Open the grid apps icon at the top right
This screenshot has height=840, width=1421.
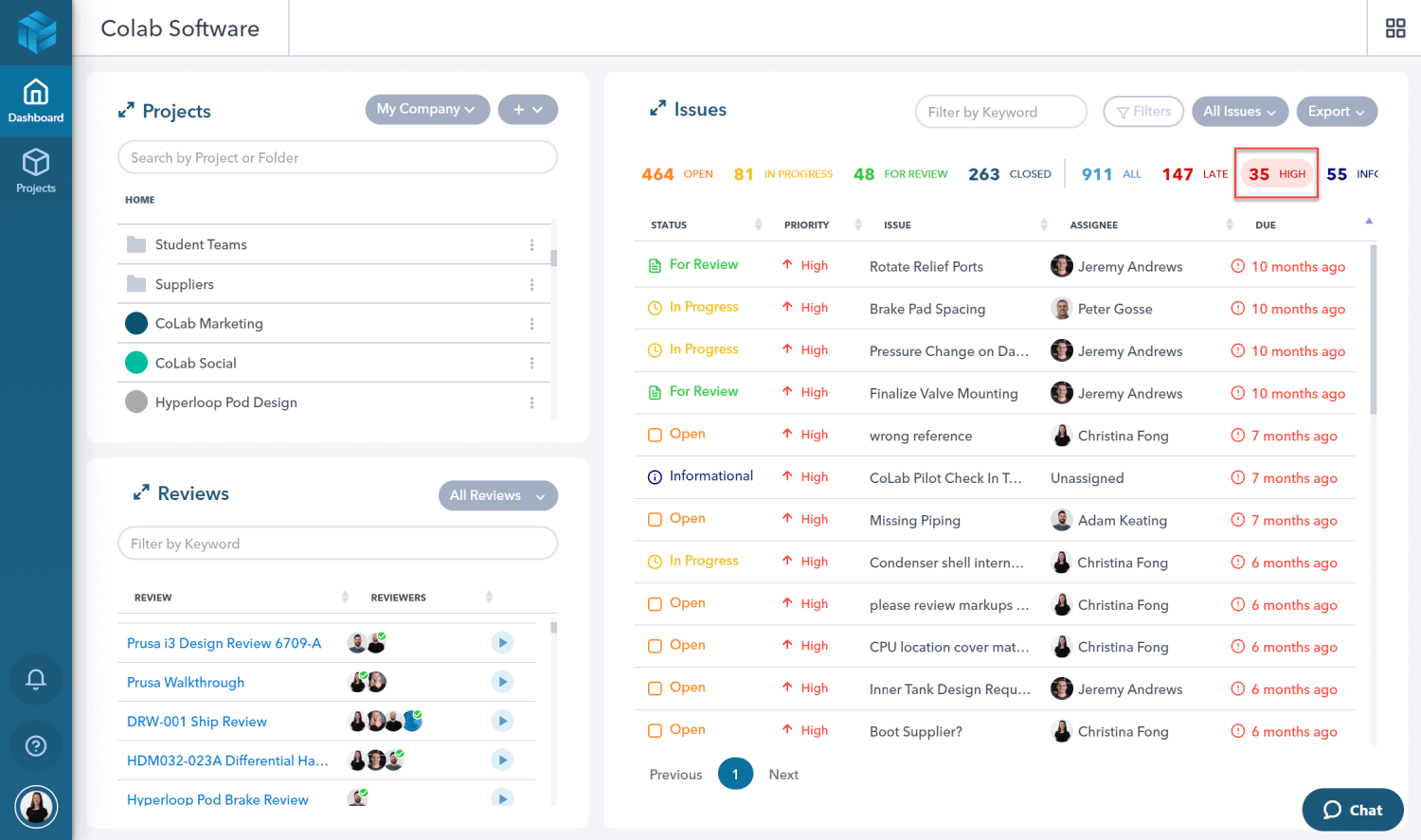point(1395,28)
